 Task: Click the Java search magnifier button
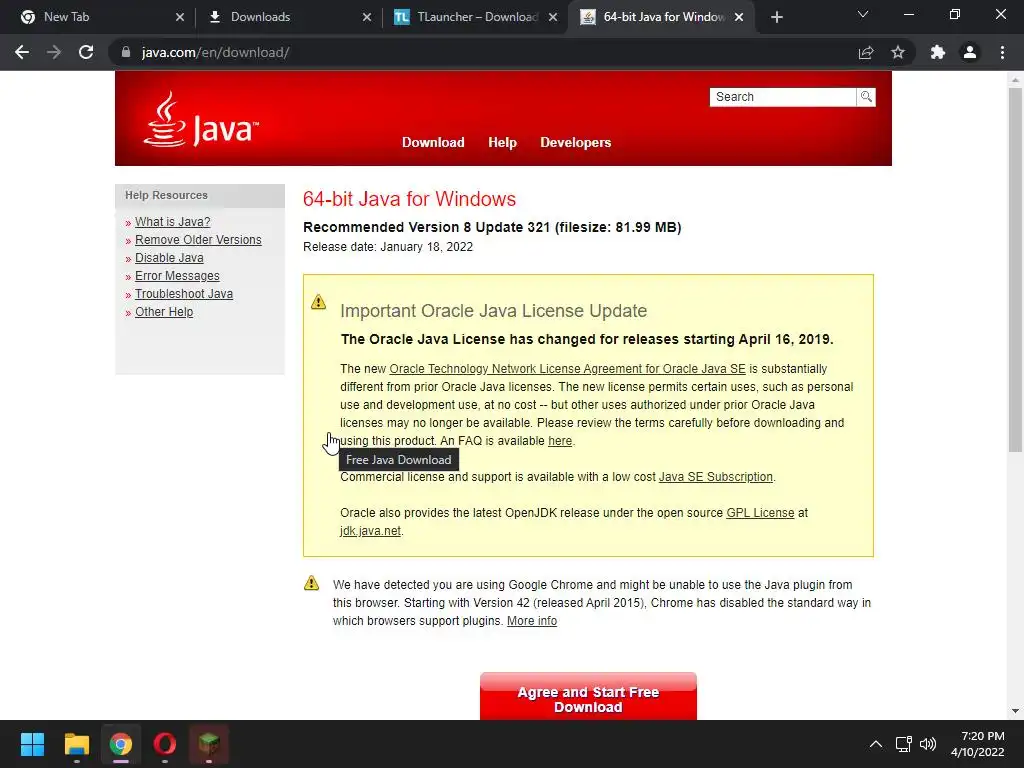click(x=866, y=97)
